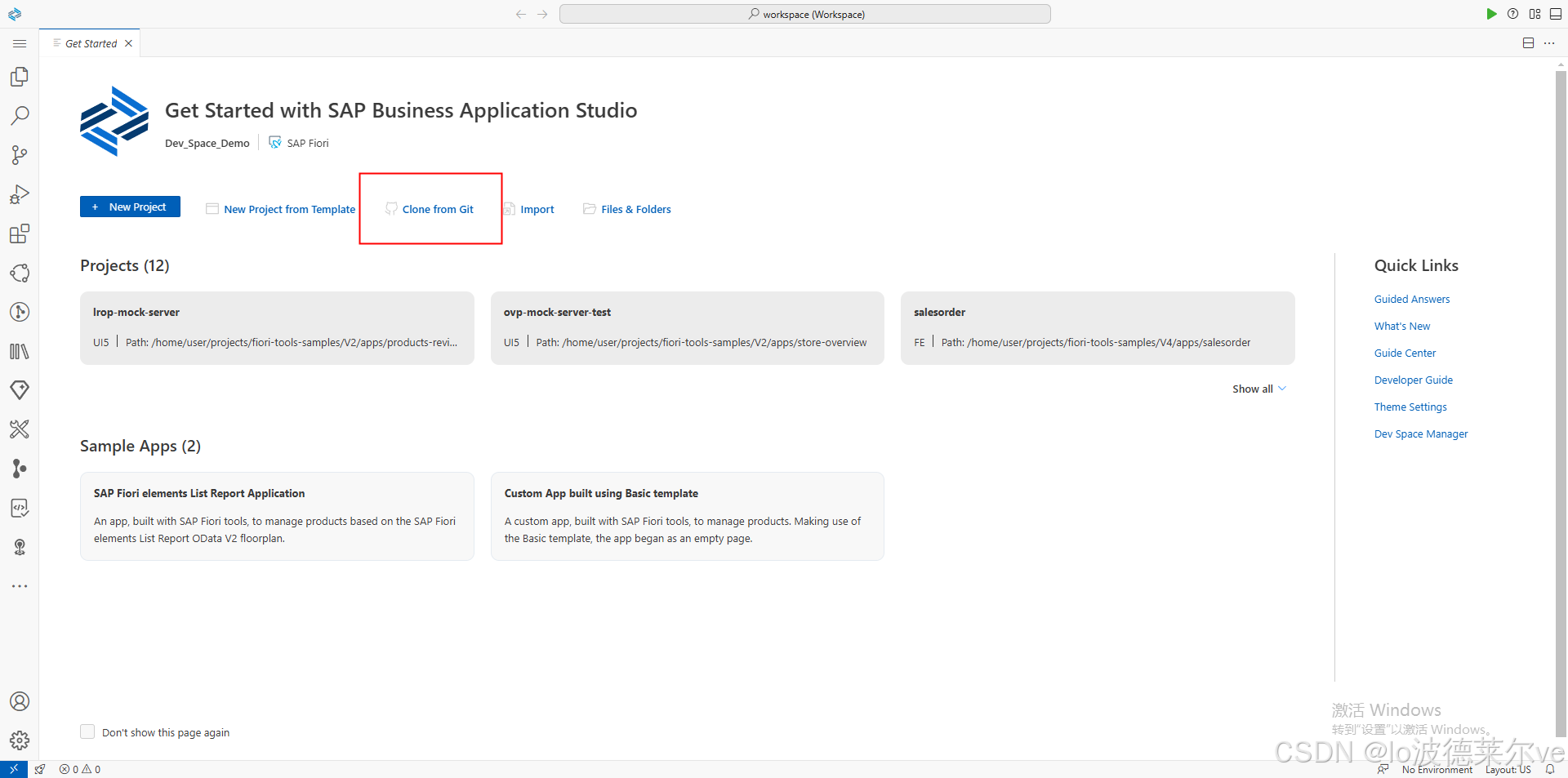Click the New Project button
Screen dimensions: 1568x778
130,207
